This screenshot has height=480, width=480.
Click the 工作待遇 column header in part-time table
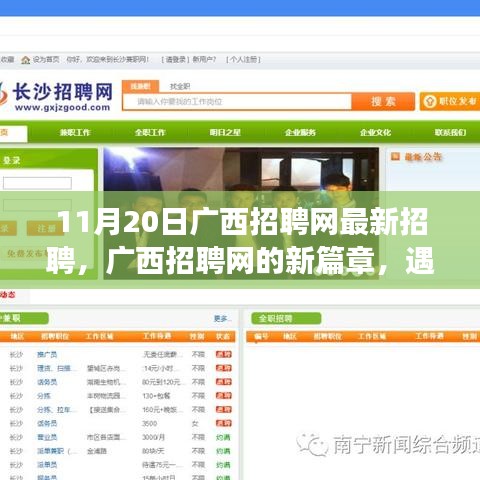[157, 336]
